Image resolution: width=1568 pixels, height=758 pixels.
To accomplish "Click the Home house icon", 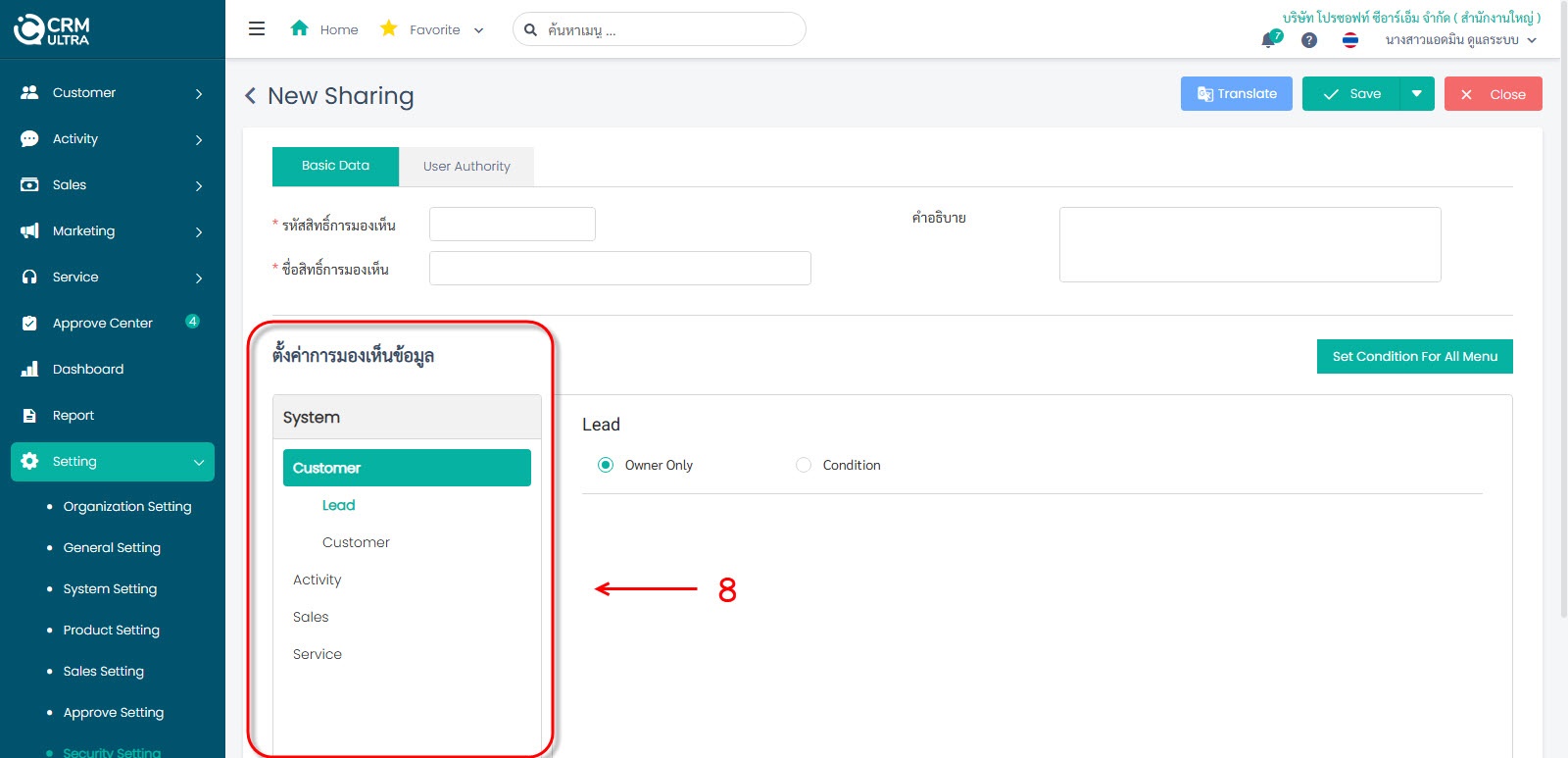I will pyautogui.click(x=300, y=28).
